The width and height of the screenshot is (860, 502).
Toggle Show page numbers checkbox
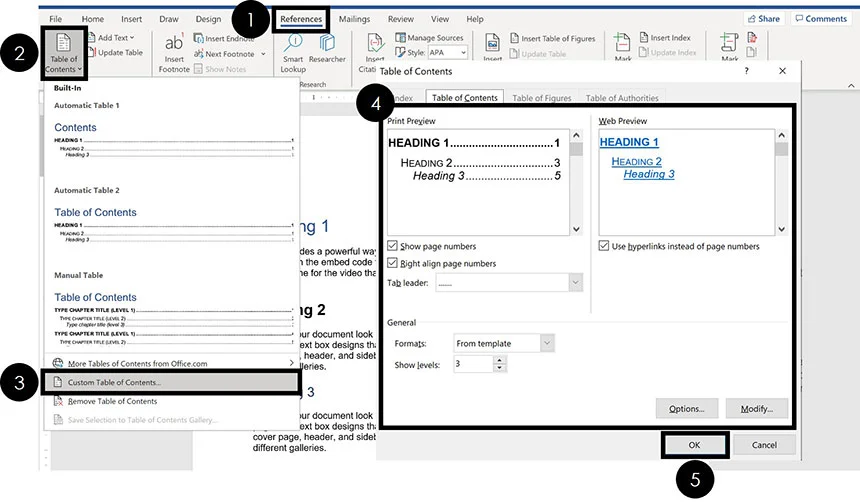click(x=392, y=246)
